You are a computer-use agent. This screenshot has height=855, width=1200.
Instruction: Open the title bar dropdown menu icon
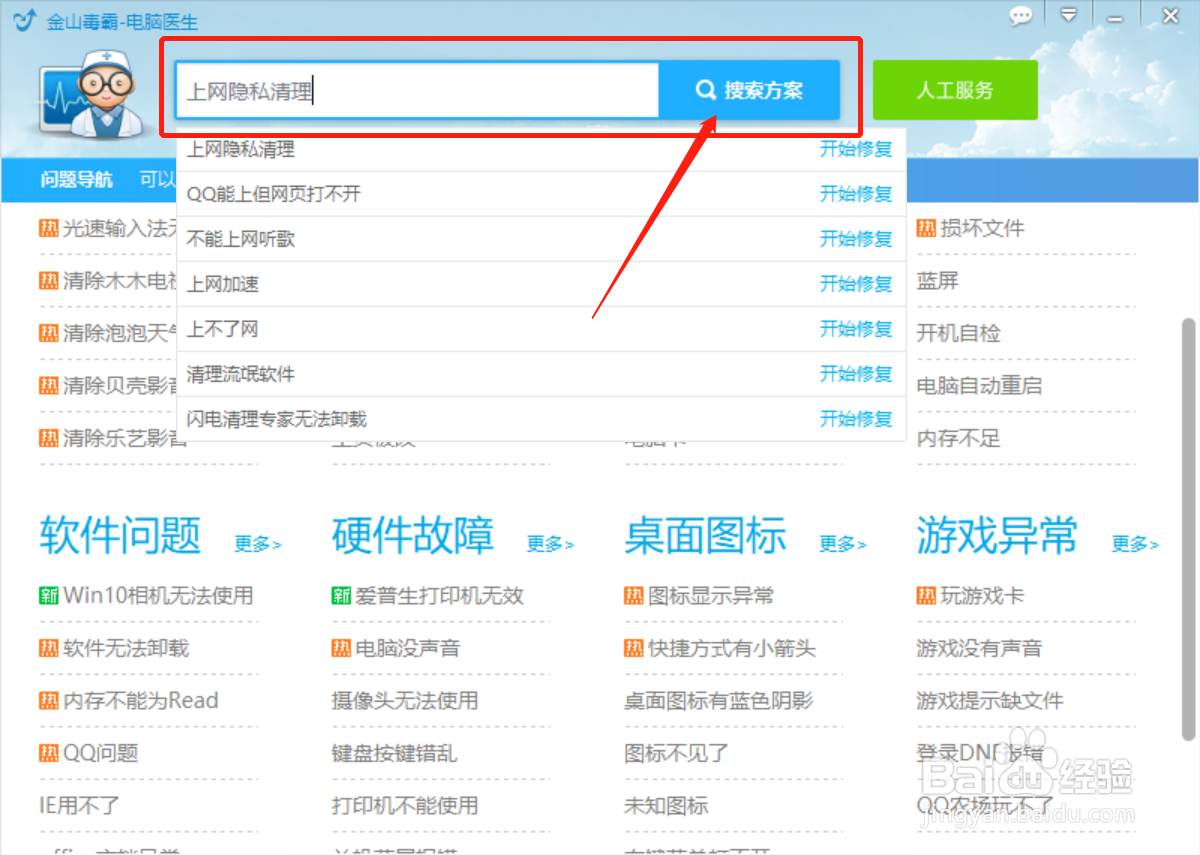tap(1069, 16)
